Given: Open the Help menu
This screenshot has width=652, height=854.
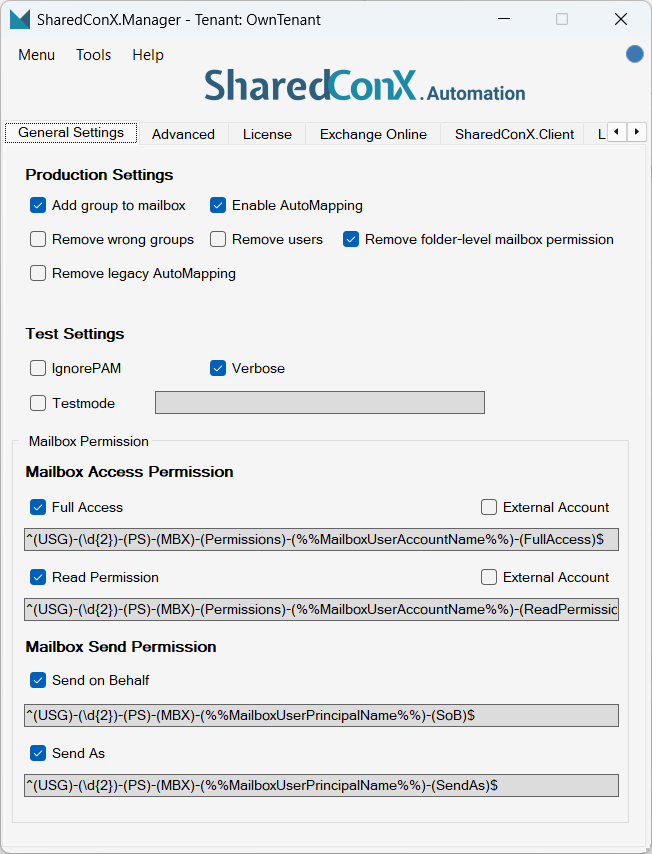Looking at the screenshot, I should 148,55.
